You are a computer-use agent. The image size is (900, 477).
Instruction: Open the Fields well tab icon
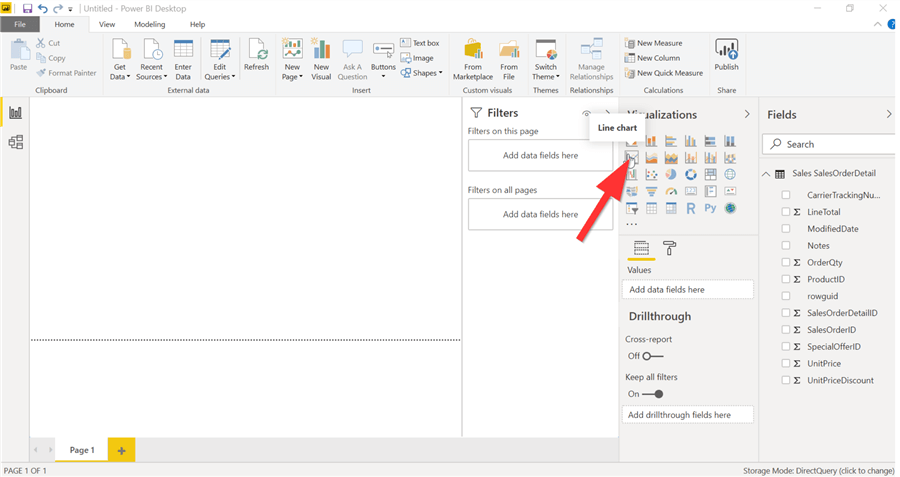tap(641, 248)
